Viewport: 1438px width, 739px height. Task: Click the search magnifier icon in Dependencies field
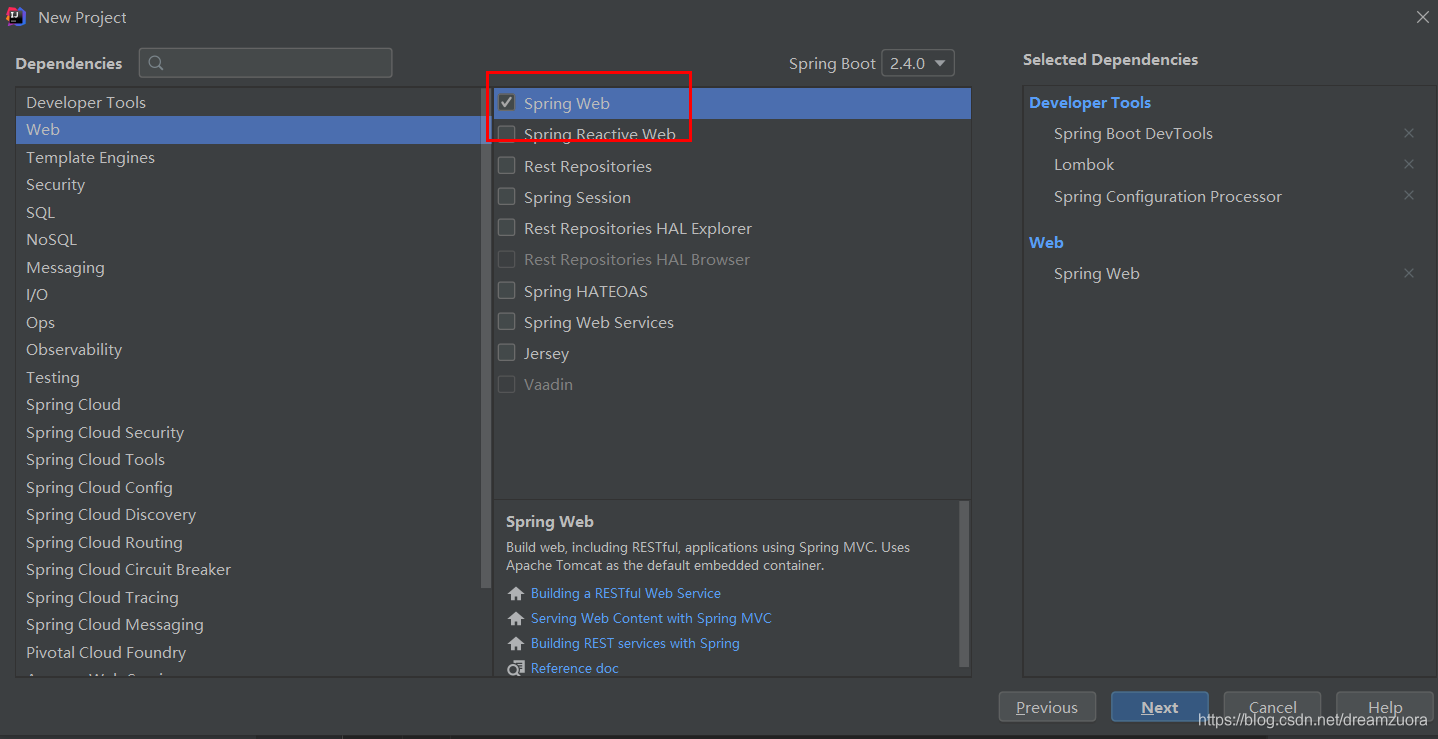pos(156,63)
